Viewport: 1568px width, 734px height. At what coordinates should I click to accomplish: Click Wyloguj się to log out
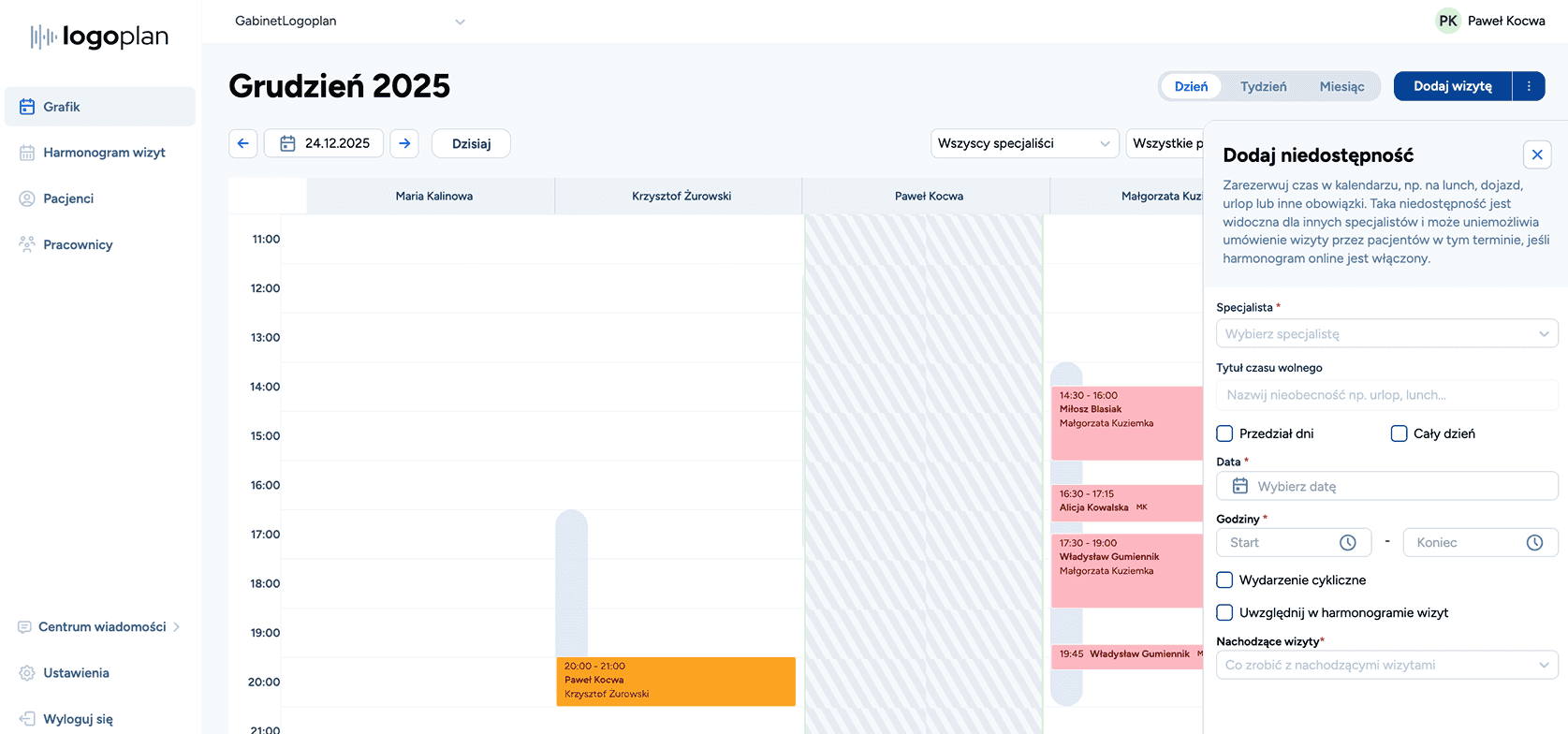78,719
